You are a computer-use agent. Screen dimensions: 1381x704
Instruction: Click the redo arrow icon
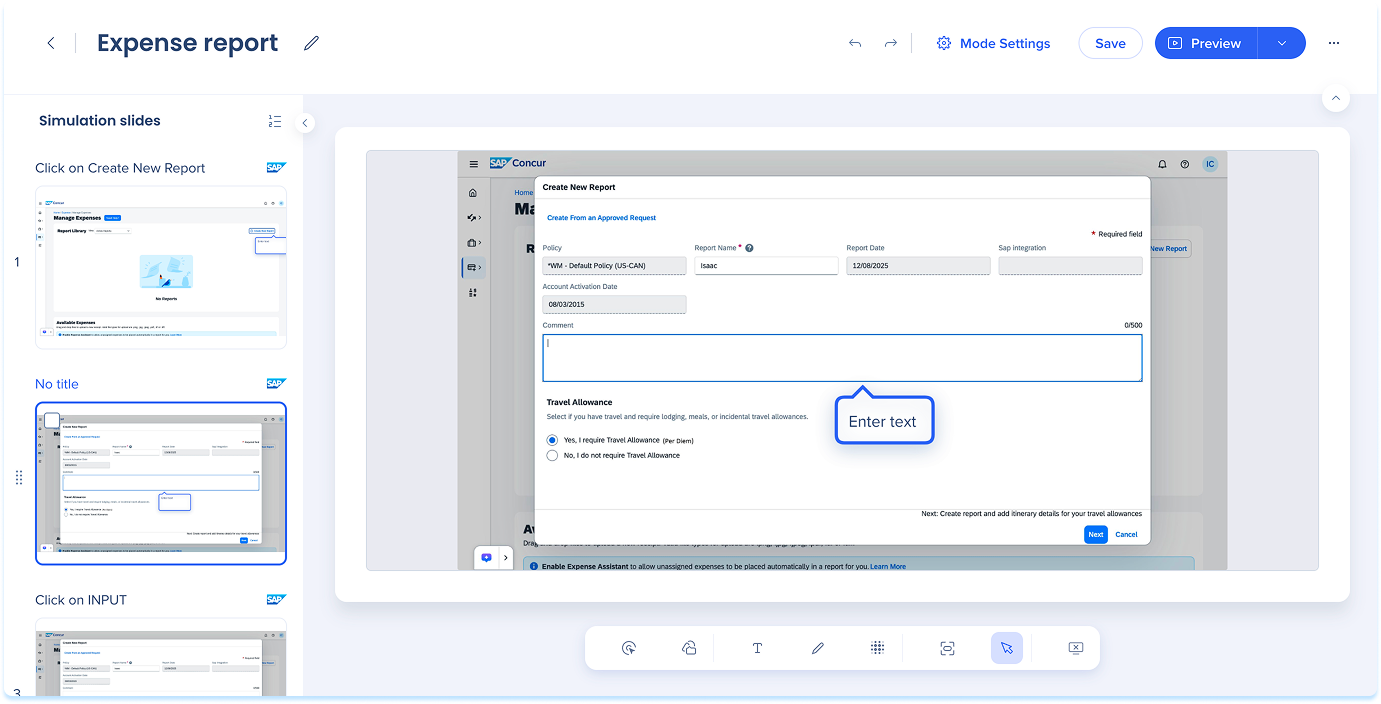coord(890,44)
